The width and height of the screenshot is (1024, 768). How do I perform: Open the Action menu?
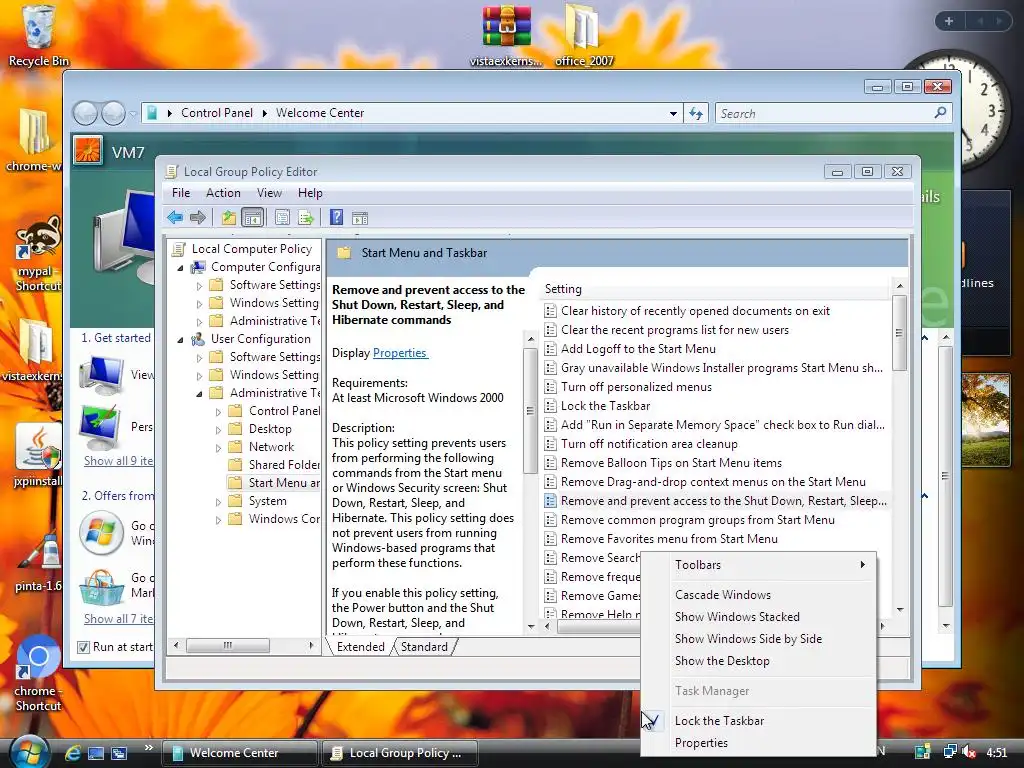[x=223, y=193]
